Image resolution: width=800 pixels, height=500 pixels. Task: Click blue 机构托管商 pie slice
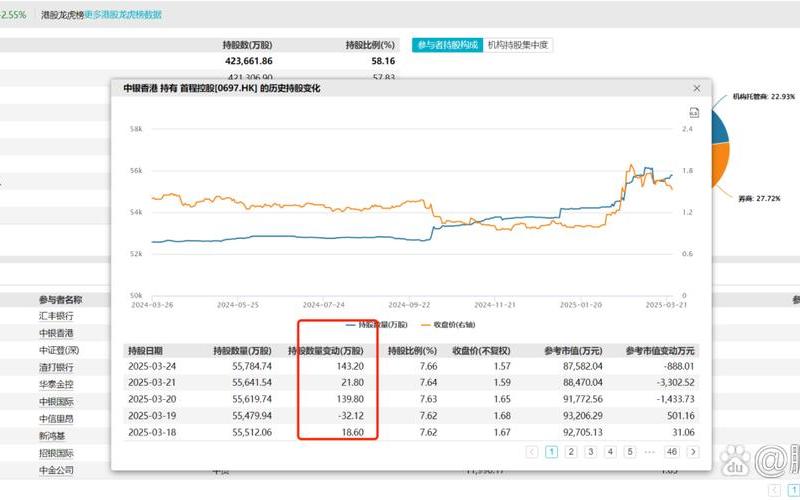[x=720, y=125]
